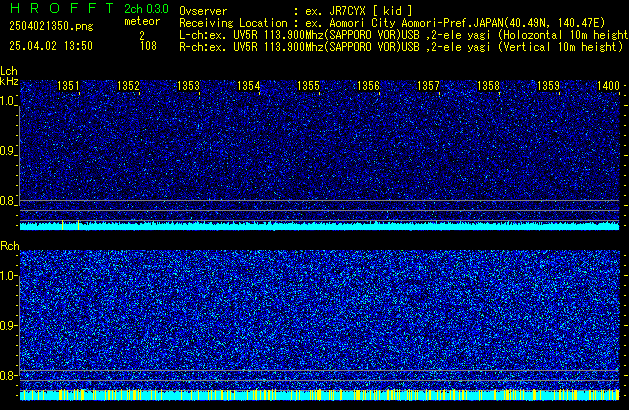Select the 'Rch' channel label
This screenshot has width=629, height=410.
point(10,246)
